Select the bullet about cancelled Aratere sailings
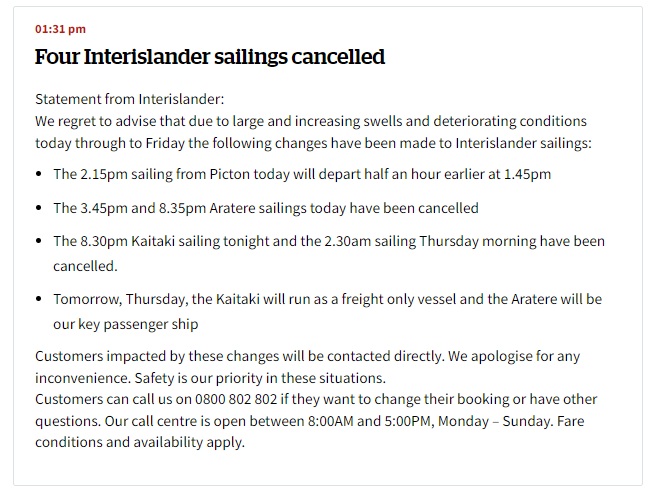Viewport: 661px width, 499px height. (x=265, y=208)
